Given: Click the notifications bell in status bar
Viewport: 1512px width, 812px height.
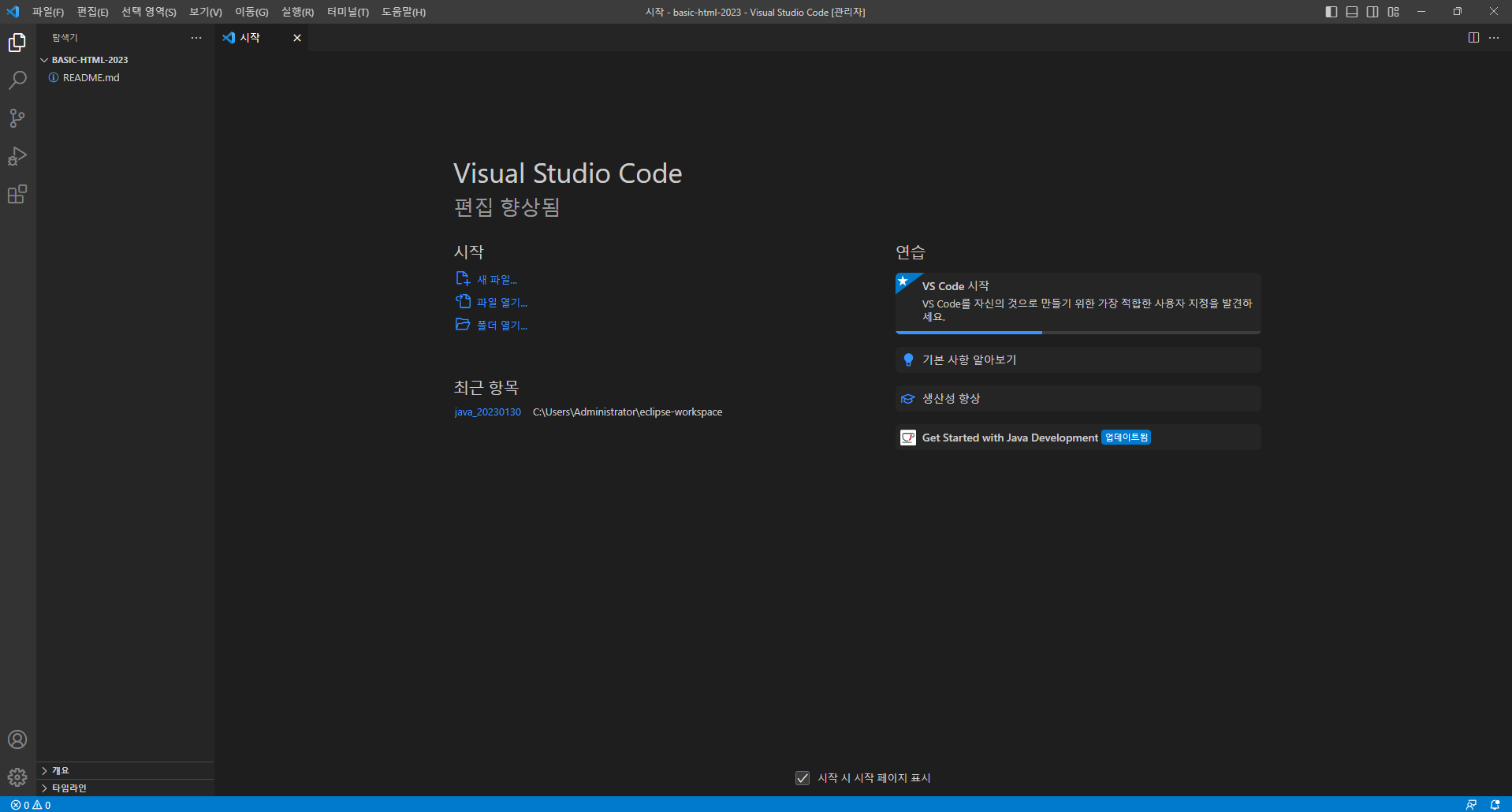Looking at the screenshot, I should coord(1495,805).
